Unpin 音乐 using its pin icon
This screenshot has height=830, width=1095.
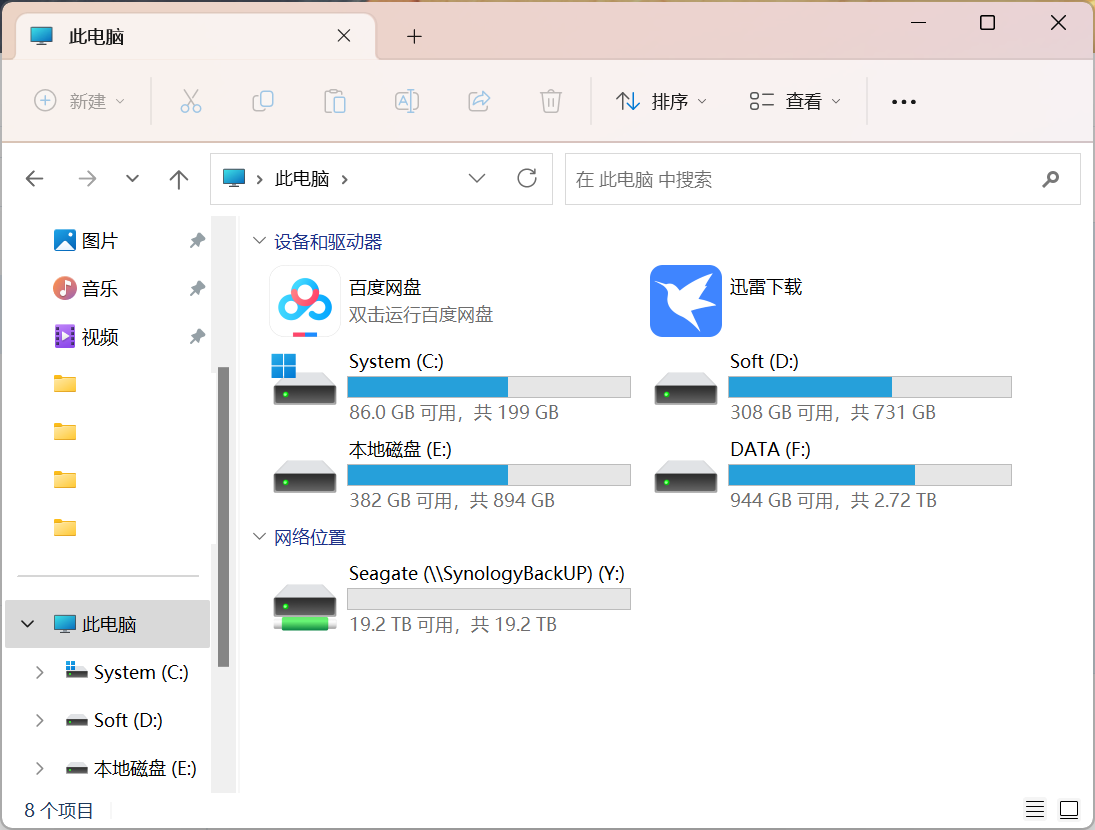198,288
